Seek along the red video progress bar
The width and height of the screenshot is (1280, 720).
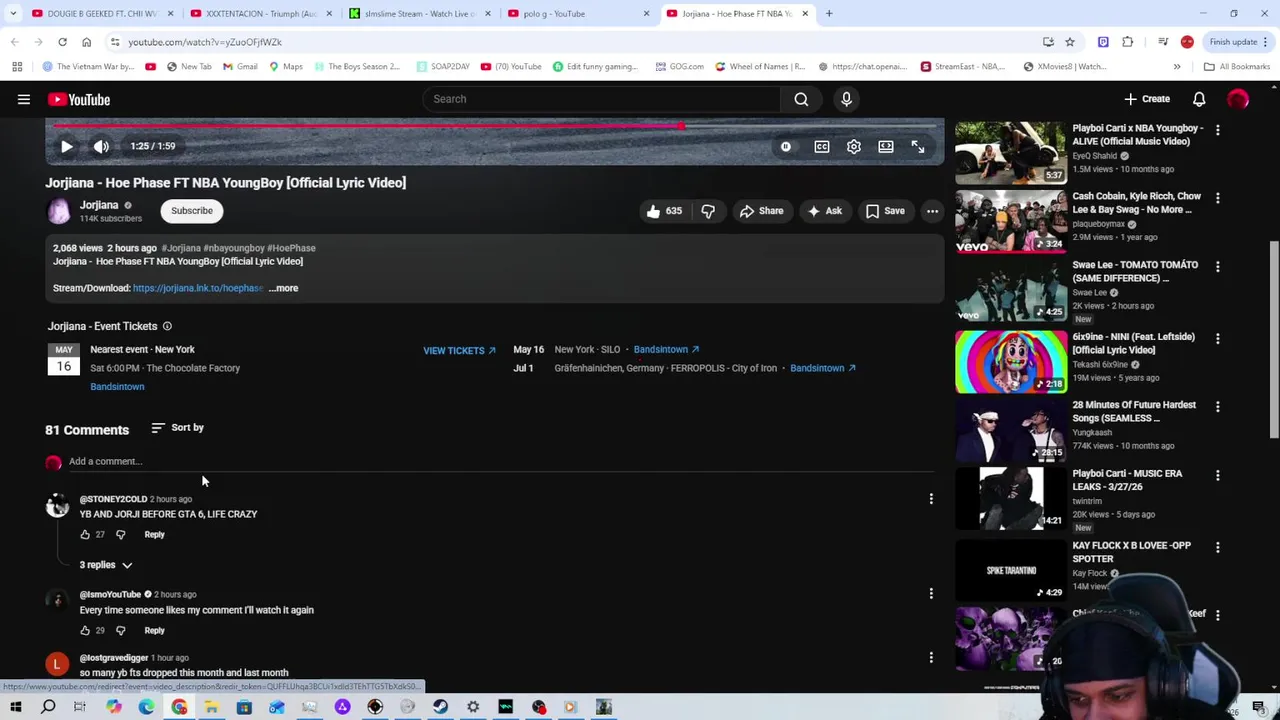pos(495,127)
